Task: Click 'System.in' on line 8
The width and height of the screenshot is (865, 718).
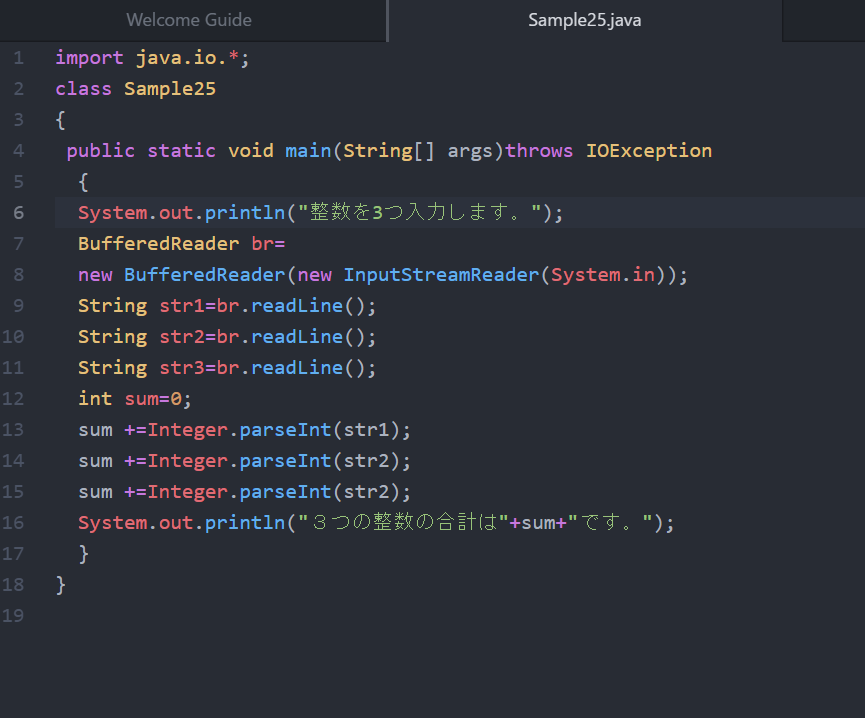Action: point(603,275)
